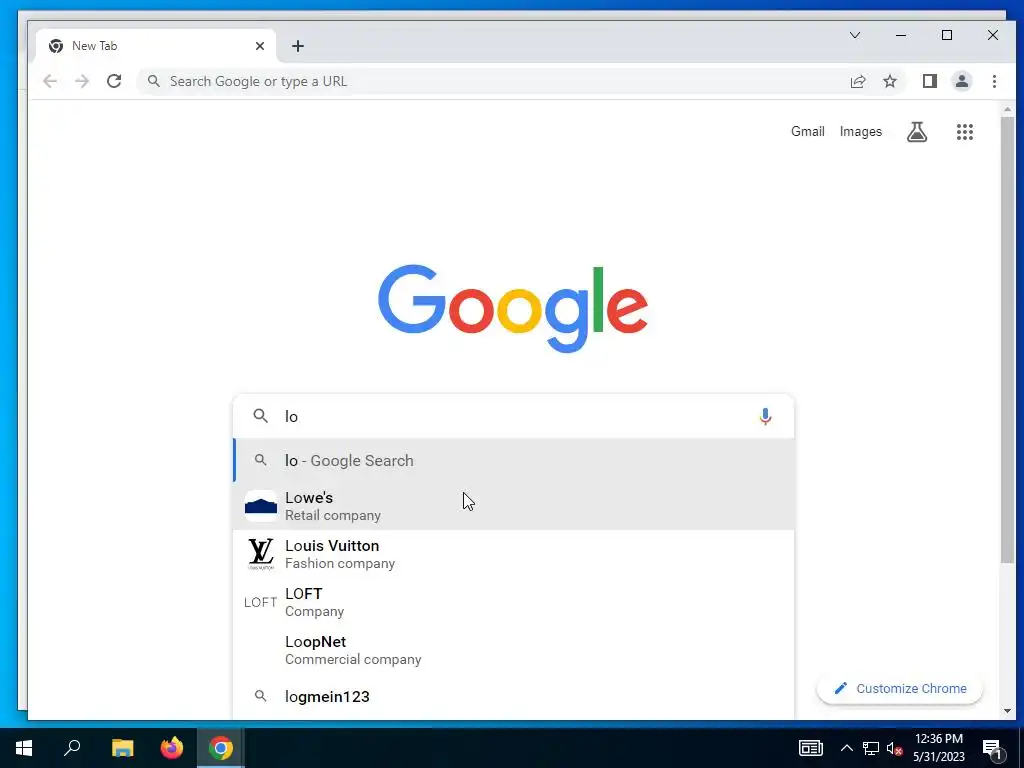Screen dimensions: 1024x768
Task: Click the Lowe's logo thumbnail
Action: 261,506
